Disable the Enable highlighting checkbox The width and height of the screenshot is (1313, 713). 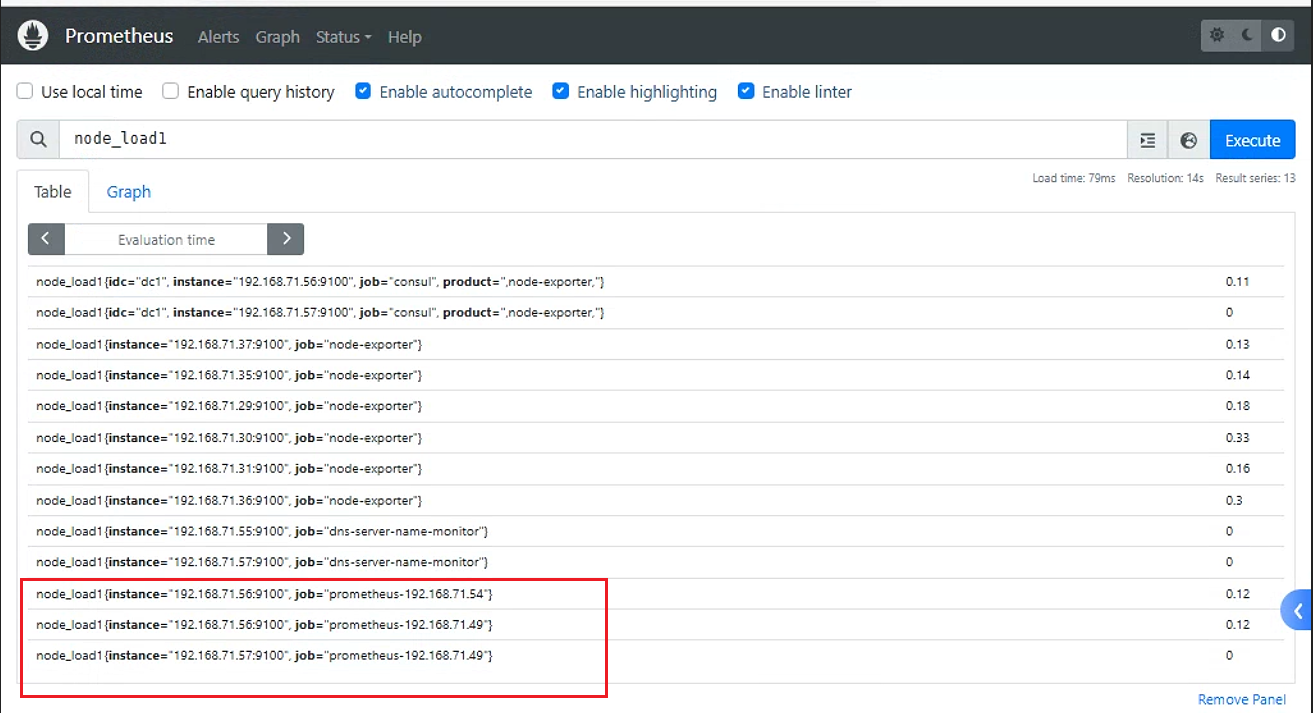(561, 91)
